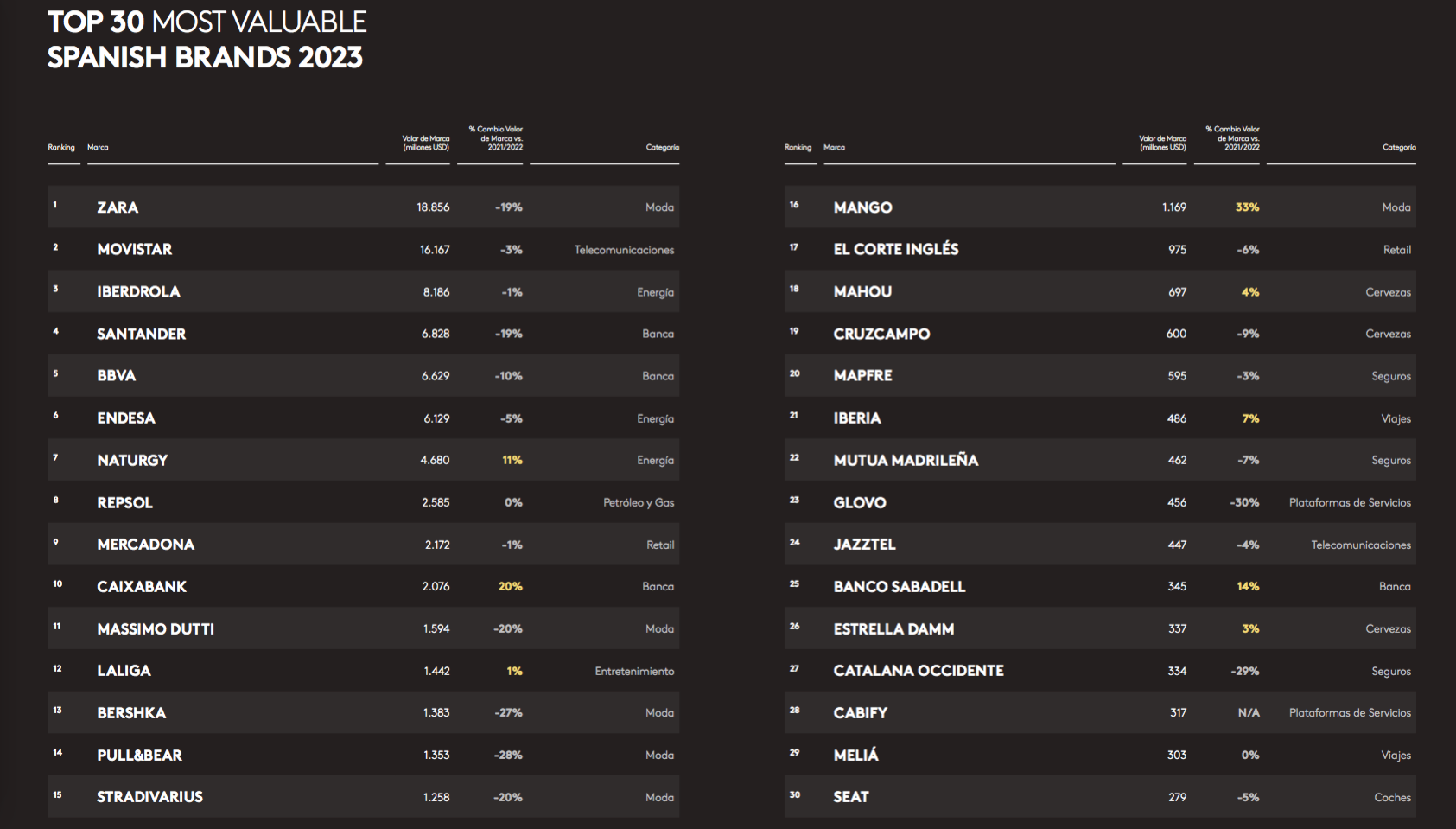Screen dimensions: 1456x829
Task: Click NATURGY in the table
Action: (132, 460)
